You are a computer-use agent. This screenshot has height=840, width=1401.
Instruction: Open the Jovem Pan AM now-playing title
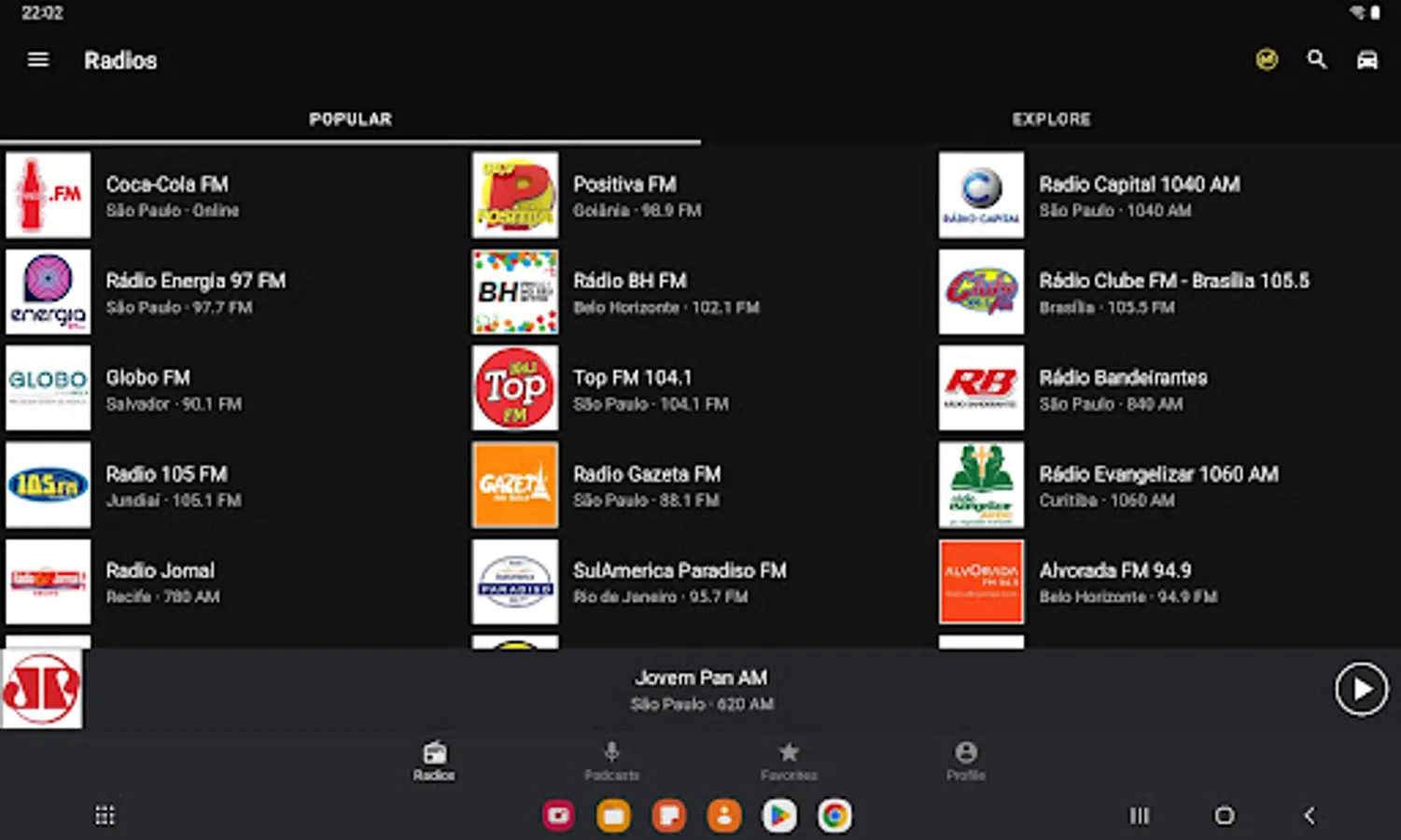[701, 678]
